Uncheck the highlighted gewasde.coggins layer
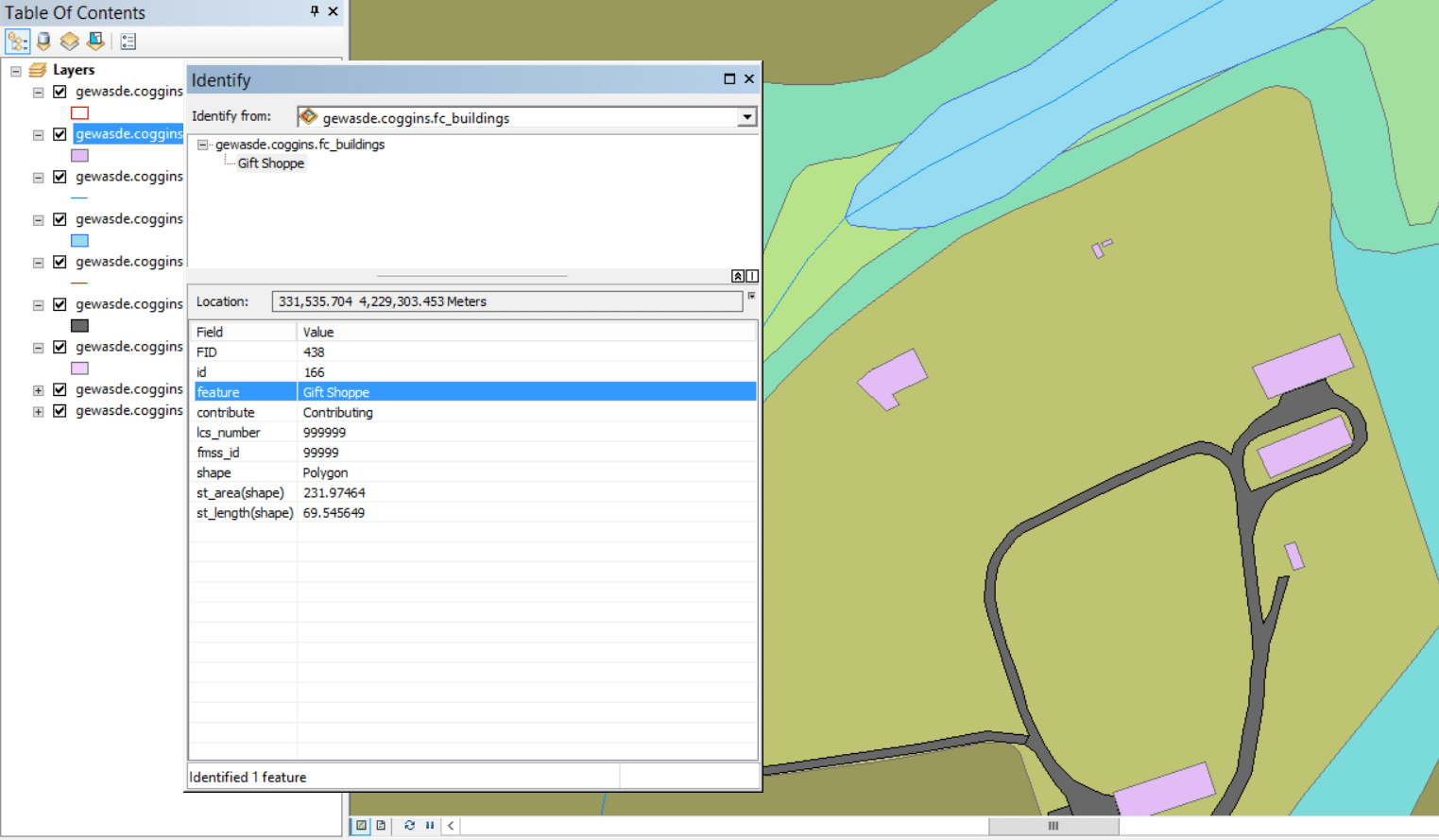The width and height of the screenshot is (1439, 840). click(x=60, y=134)
